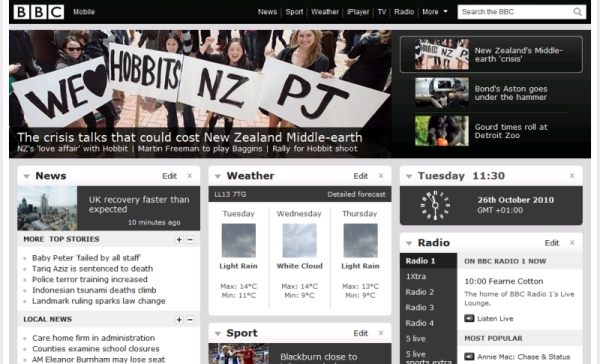
Task: Open UK recovery story city thumbnail
Action: (47, 208)
